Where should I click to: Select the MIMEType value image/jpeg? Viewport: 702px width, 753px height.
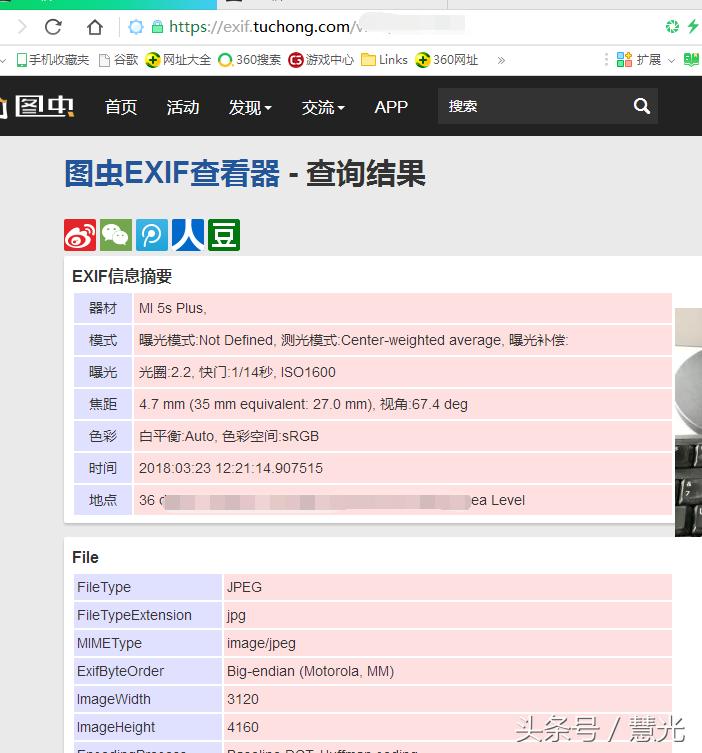448,644
